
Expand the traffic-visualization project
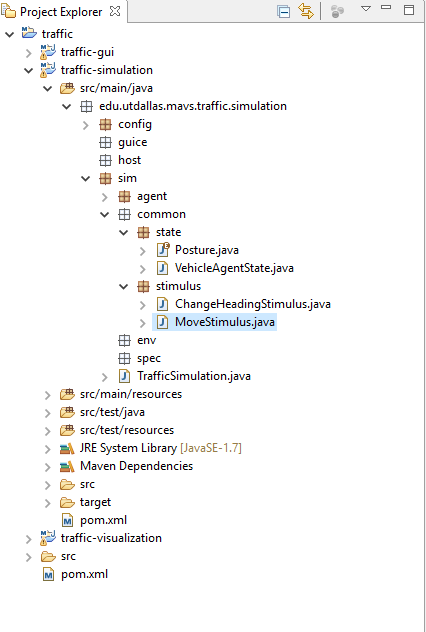tap(28, 539)
